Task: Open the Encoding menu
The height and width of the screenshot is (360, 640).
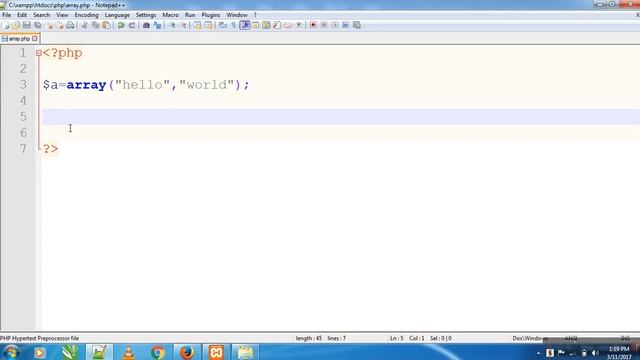Action: [x=87, y=15]
